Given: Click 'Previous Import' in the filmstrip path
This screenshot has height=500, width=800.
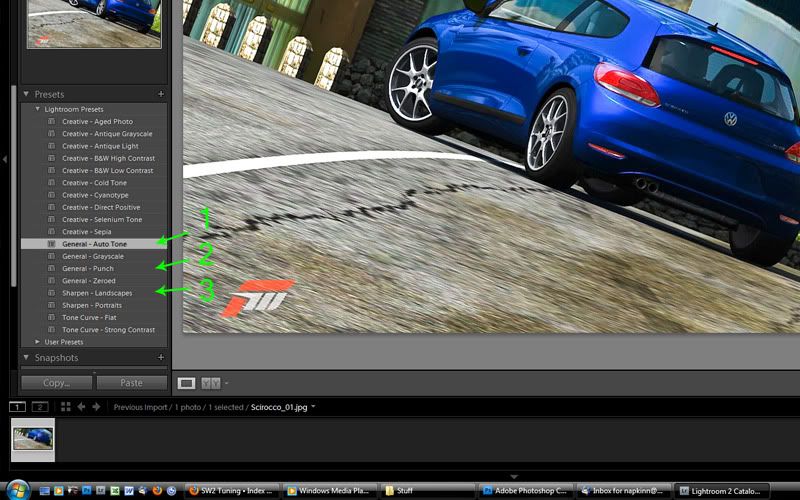Looking at the screenshot, I should pyautogui.click(x=140, y=407).
